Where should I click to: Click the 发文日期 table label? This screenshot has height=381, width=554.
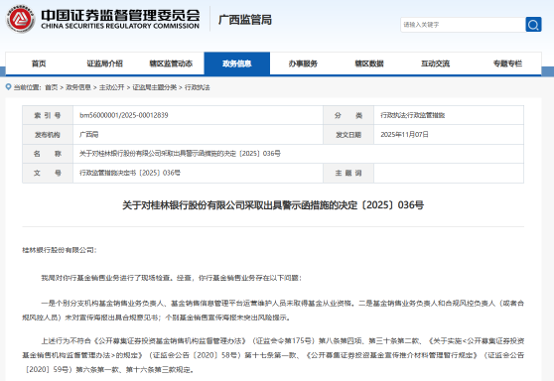pyautogui.click(x=348, y=135)
